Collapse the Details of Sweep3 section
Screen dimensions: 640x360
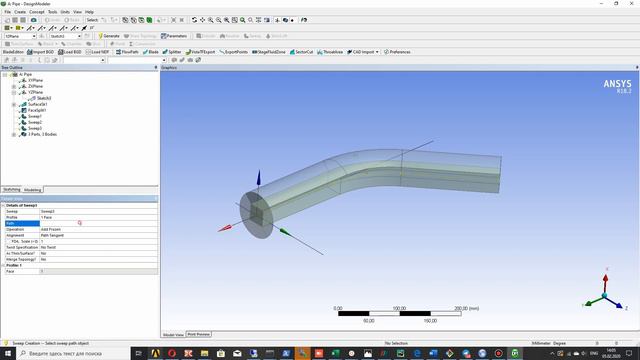(x=3, y=205)
